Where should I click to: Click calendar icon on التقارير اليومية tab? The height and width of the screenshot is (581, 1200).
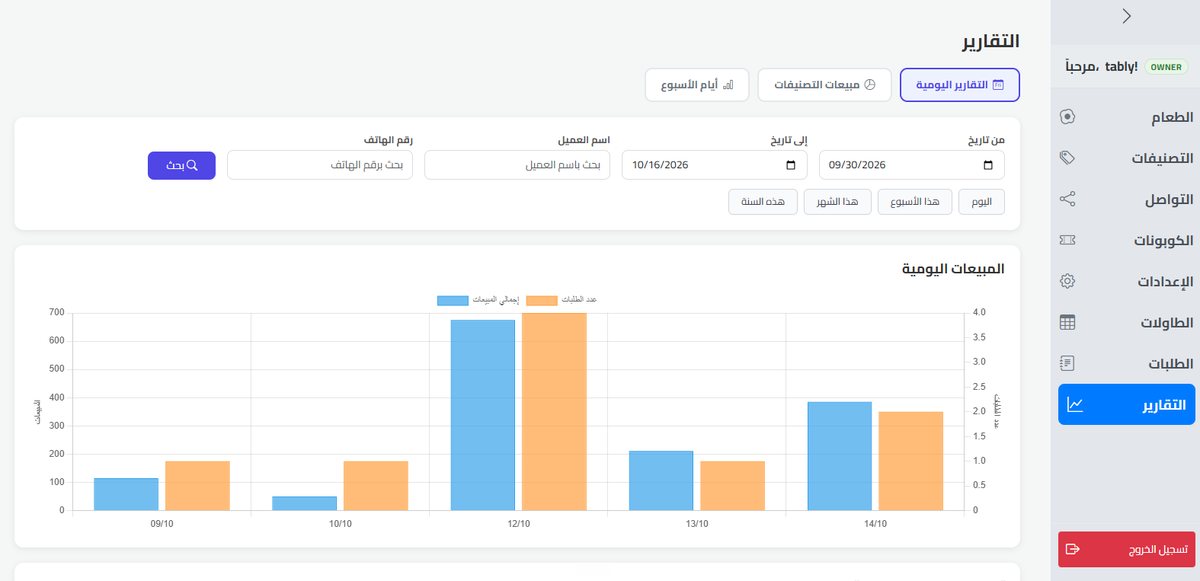997,85
